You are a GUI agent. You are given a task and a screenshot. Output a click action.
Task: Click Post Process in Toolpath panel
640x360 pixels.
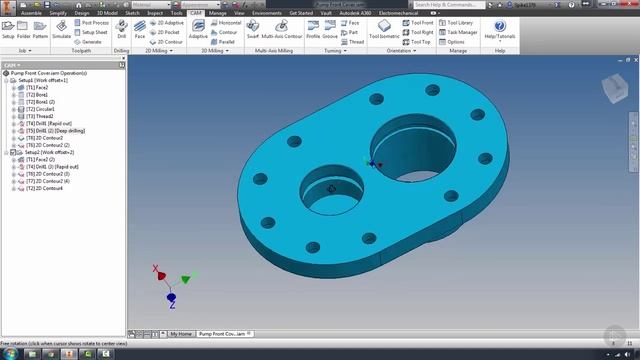click(91, 23)
